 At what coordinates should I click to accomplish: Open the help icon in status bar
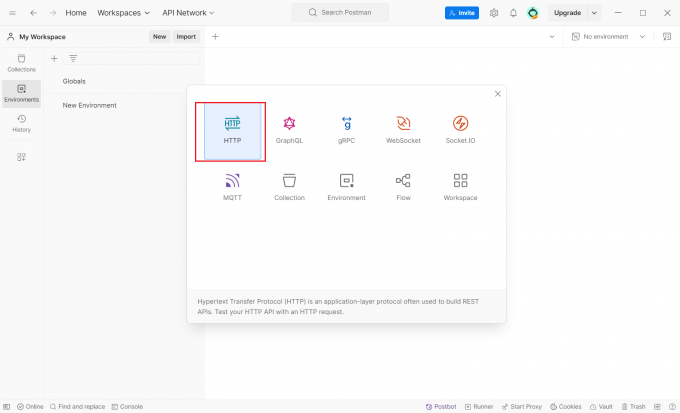click(672, 406)
